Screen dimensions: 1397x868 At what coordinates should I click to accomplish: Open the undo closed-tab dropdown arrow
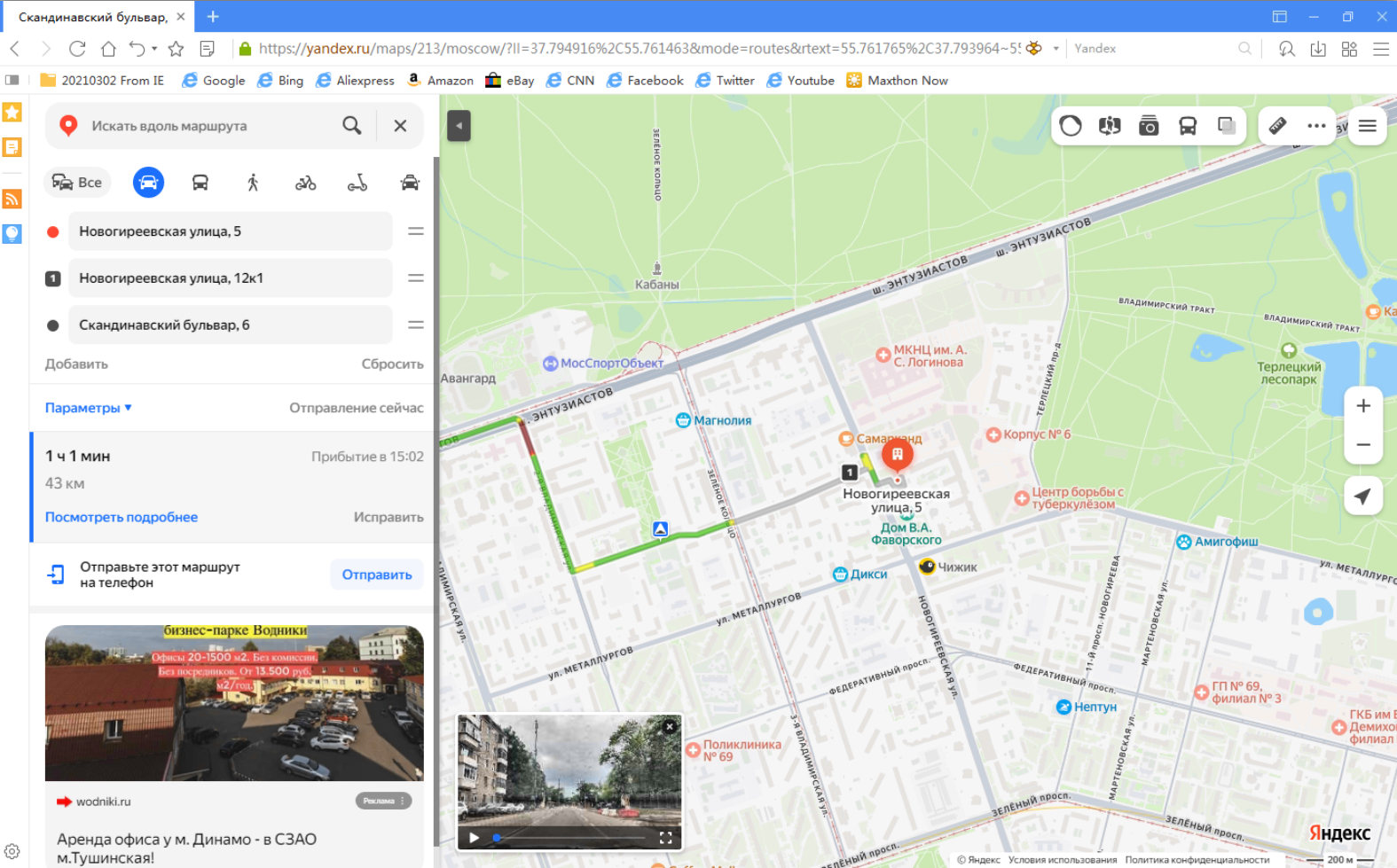154,49
